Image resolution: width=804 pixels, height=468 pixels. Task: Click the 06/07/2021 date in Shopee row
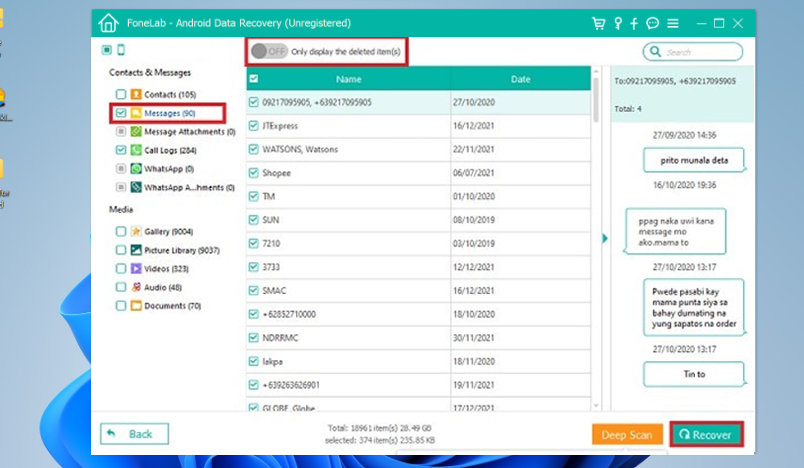[473, 173]
